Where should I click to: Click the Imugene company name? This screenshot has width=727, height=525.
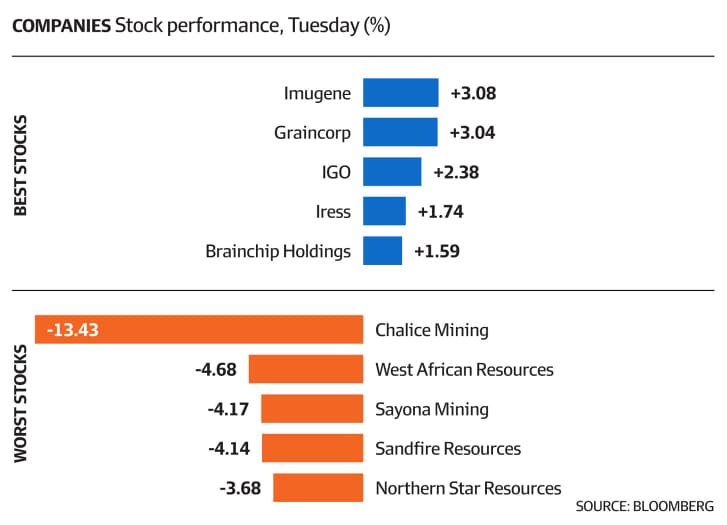pos(317,94)
